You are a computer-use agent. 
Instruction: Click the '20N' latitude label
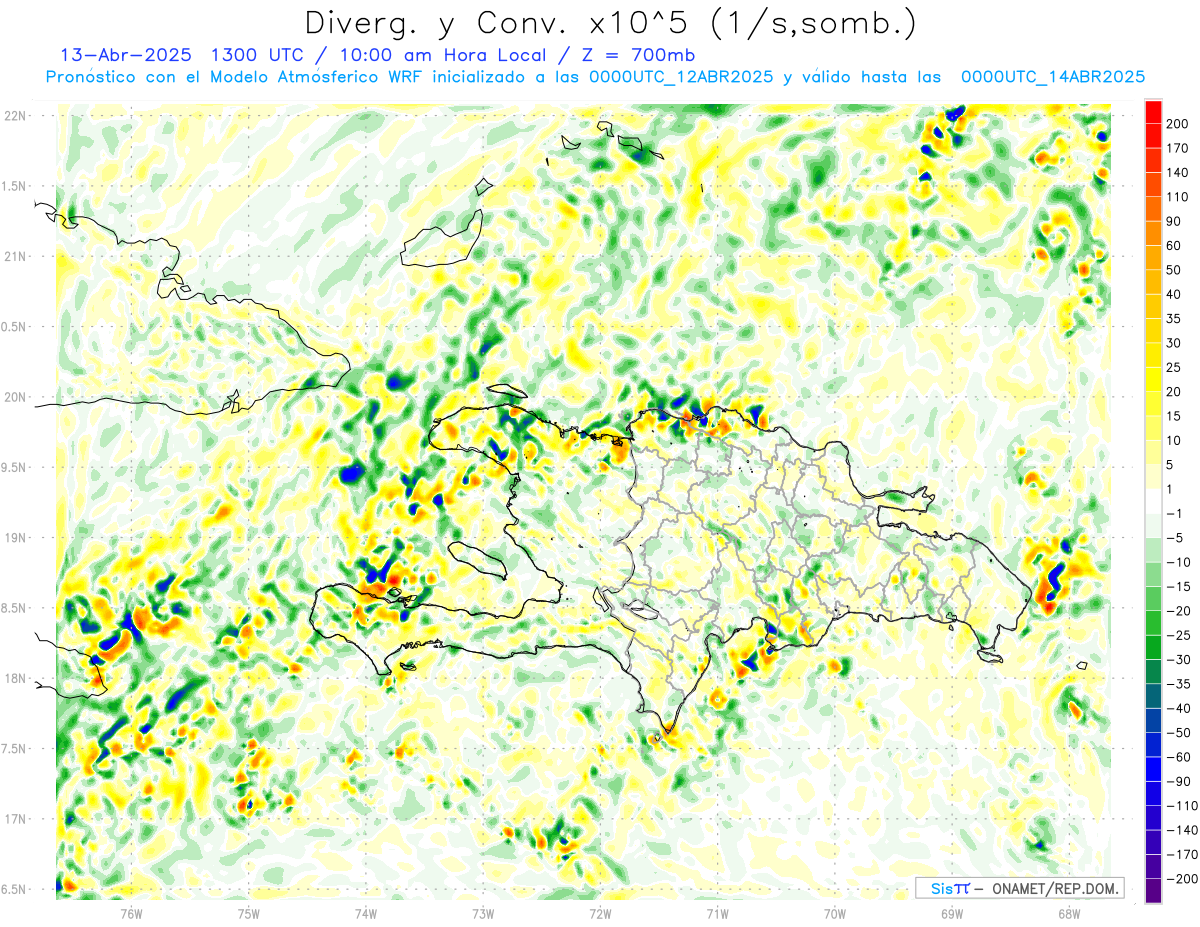click(15, 397)
